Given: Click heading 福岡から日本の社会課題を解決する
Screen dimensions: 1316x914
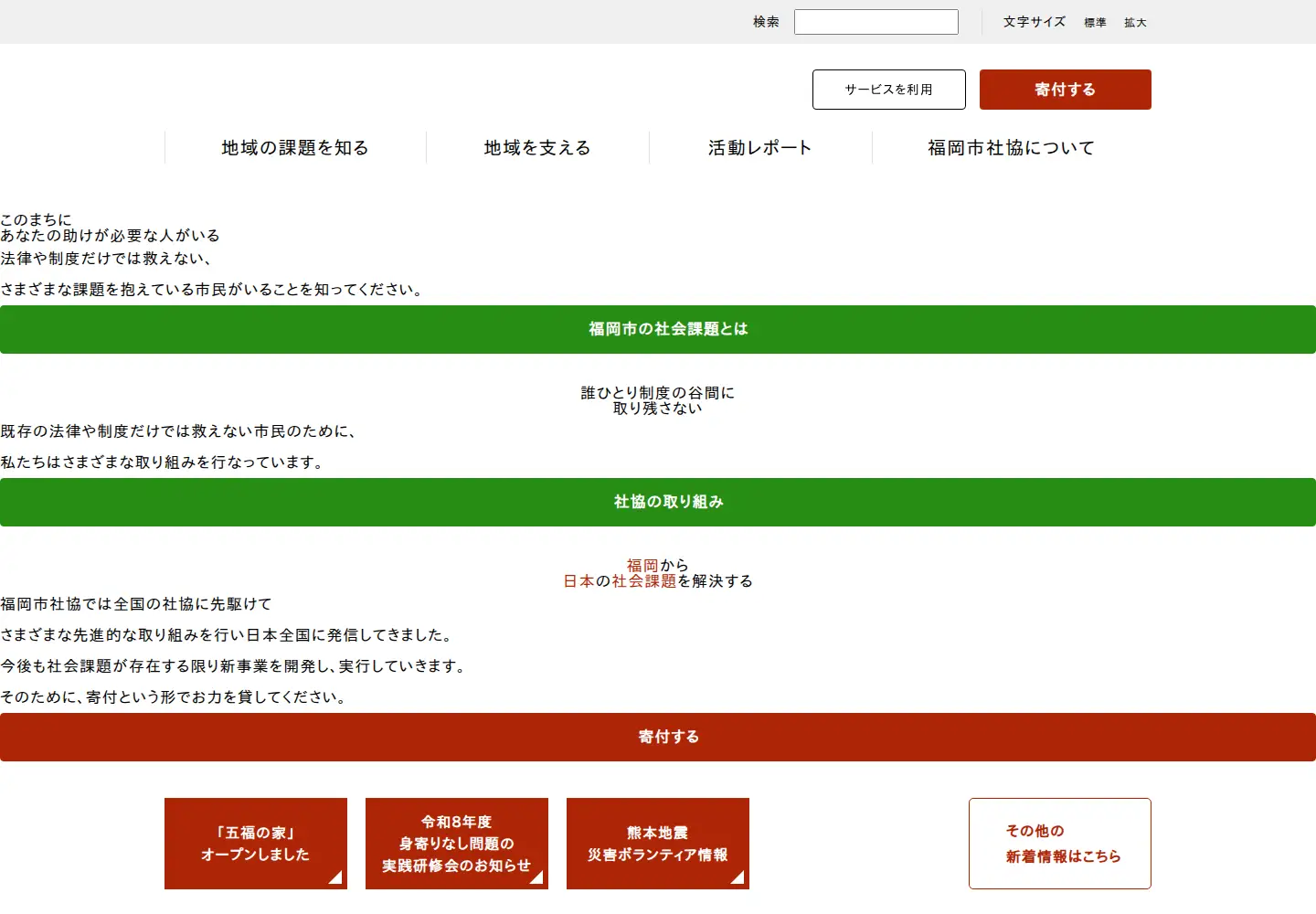Looking at the screenshot, I should tap(658, 573).
